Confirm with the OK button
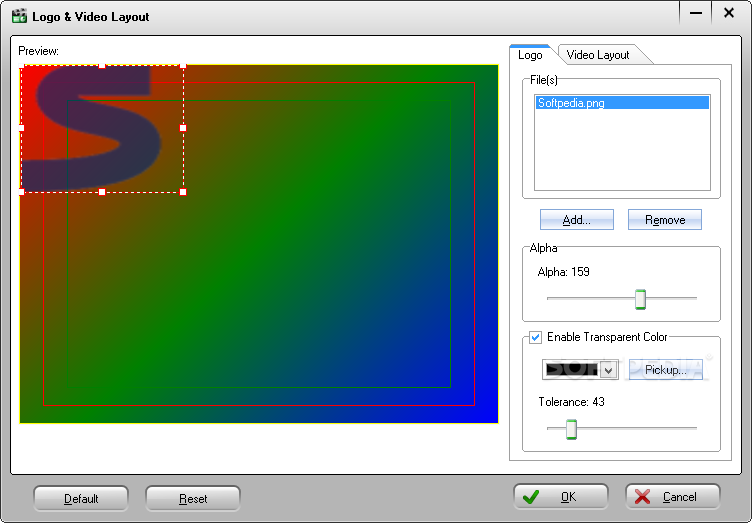The height and width of the screenshot is (523, 752). pos(561,497)
